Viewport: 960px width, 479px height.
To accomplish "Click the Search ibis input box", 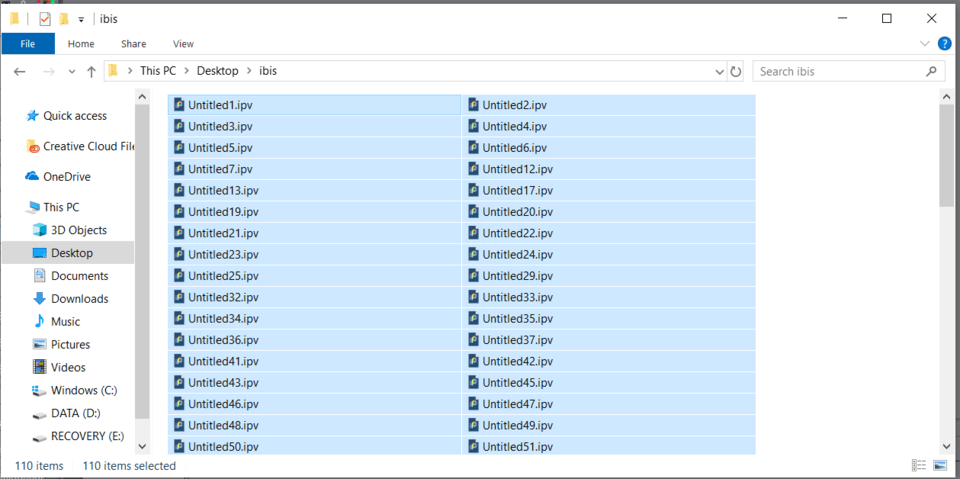I will [840, 72].
